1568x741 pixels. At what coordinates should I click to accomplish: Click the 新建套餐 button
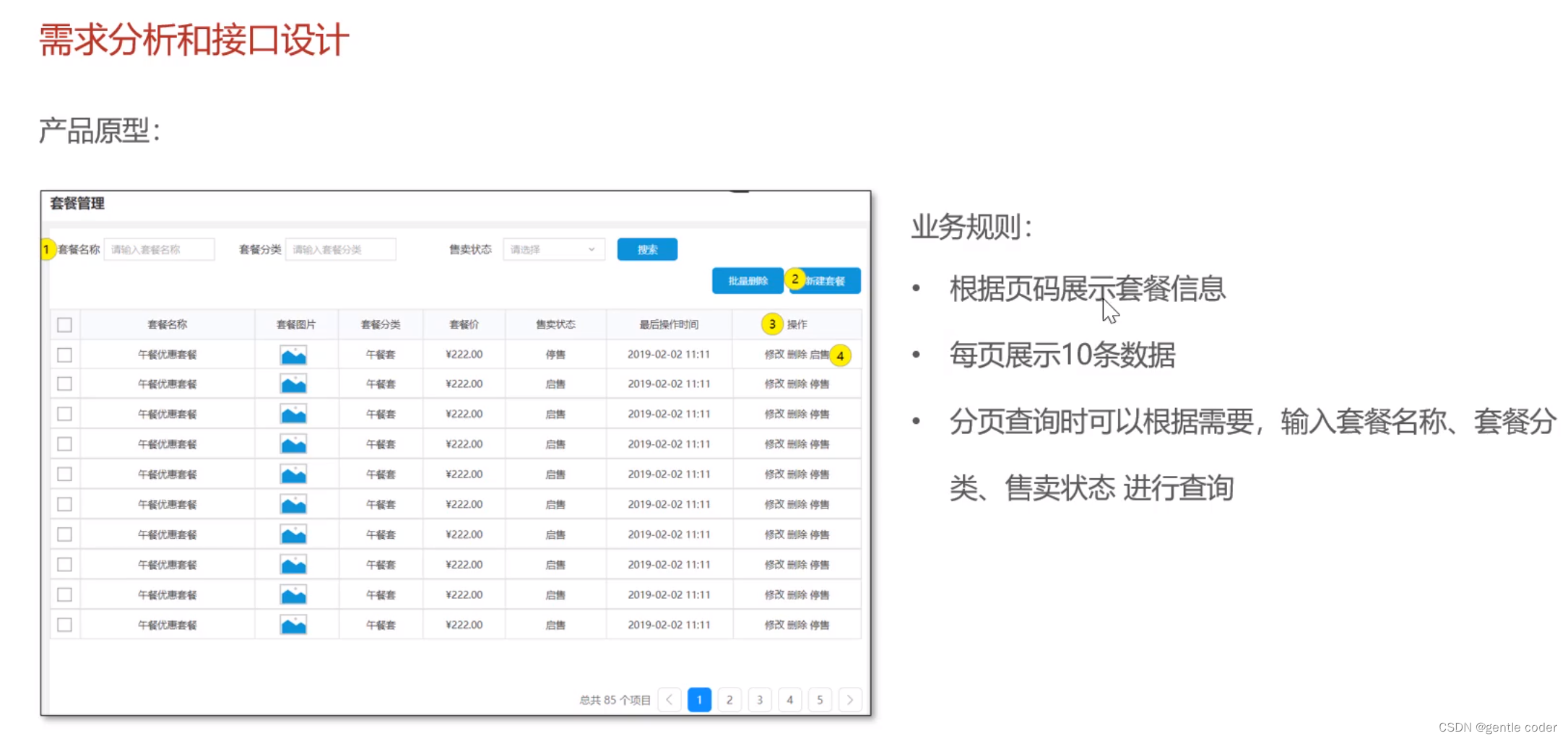[x=825, y=281]
